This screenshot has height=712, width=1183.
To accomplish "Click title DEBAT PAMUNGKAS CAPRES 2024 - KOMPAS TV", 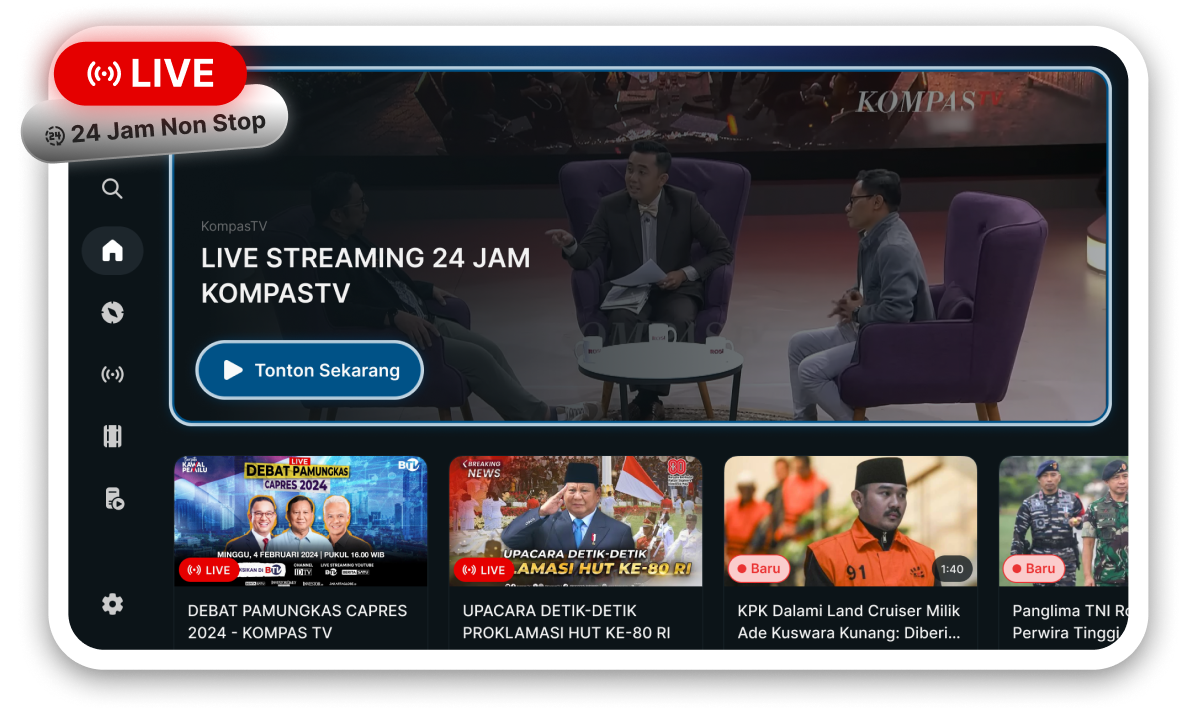I will pyautogui.click(x=297, y=621).
